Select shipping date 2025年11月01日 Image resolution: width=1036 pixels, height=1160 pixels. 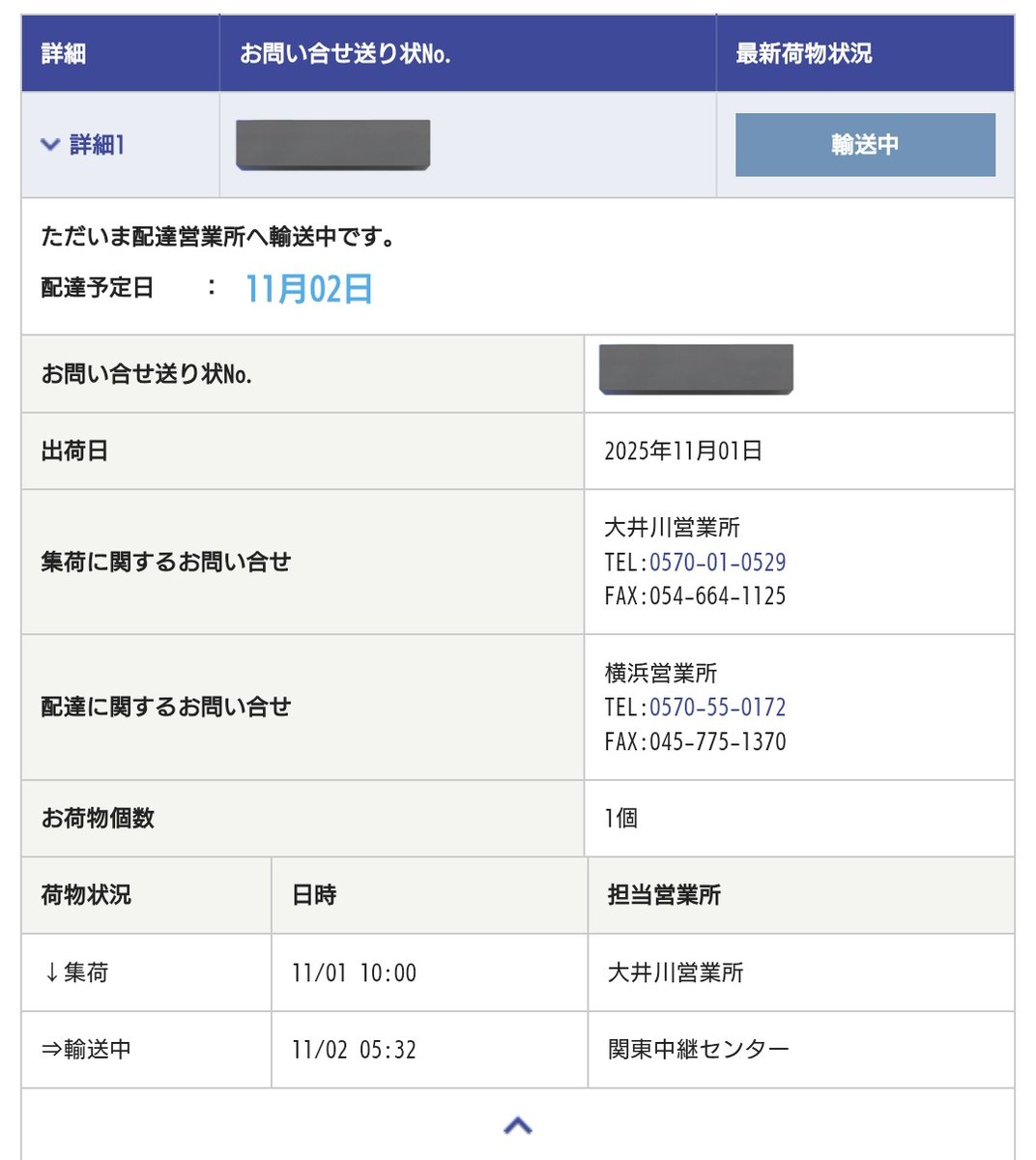(683, 451)
